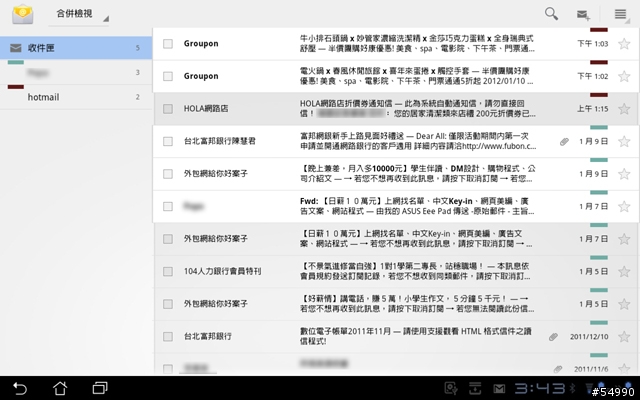Check the 晚上兼差 email checkbox
Screen dimensions: 640x400
tap(168, 174)
